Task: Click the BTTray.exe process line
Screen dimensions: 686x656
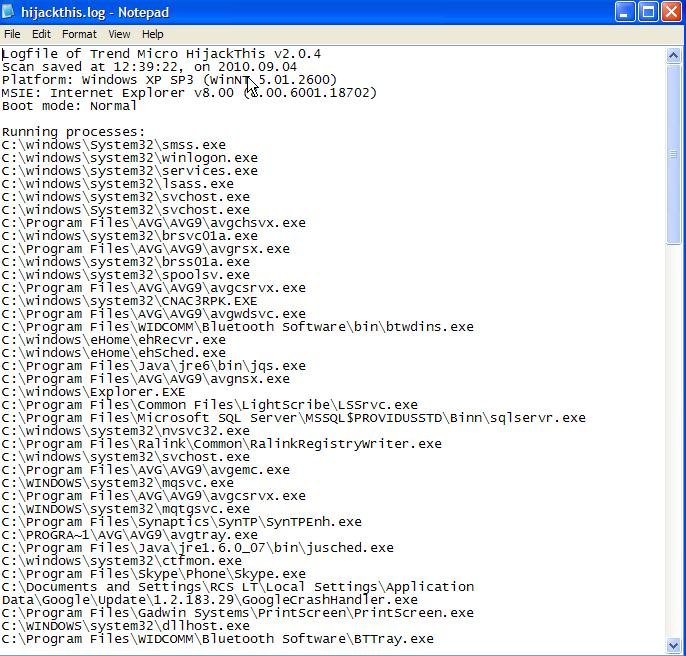Action: tap(217, 639)
